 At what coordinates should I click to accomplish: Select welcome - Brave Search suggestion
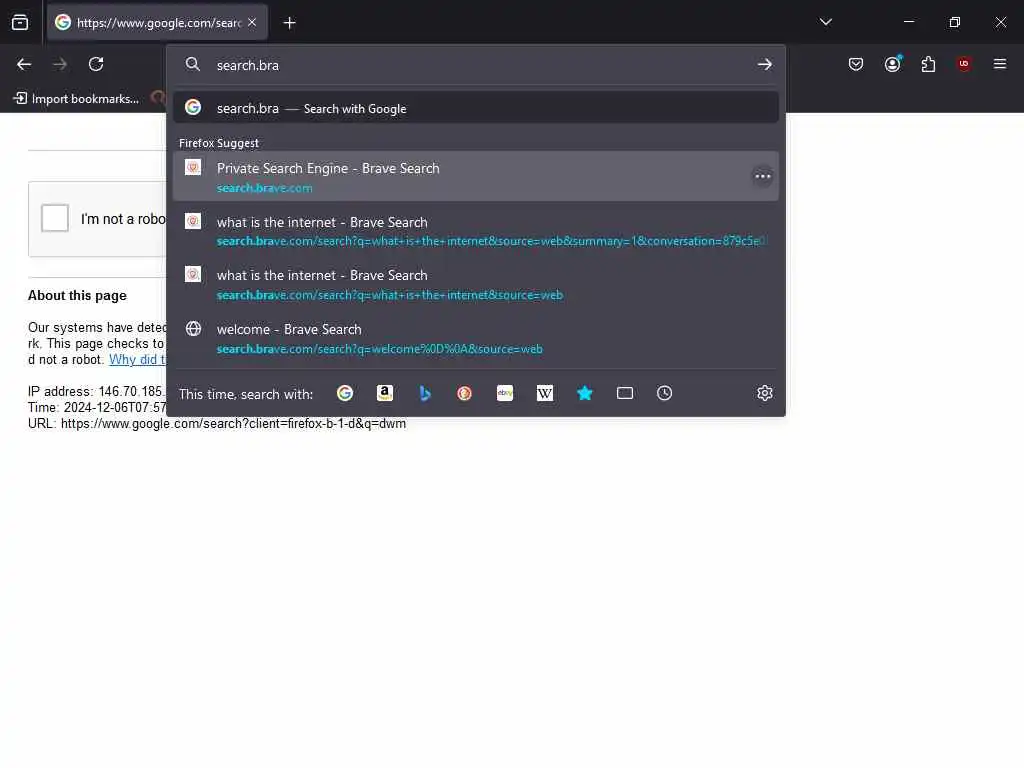coord(475,338)
